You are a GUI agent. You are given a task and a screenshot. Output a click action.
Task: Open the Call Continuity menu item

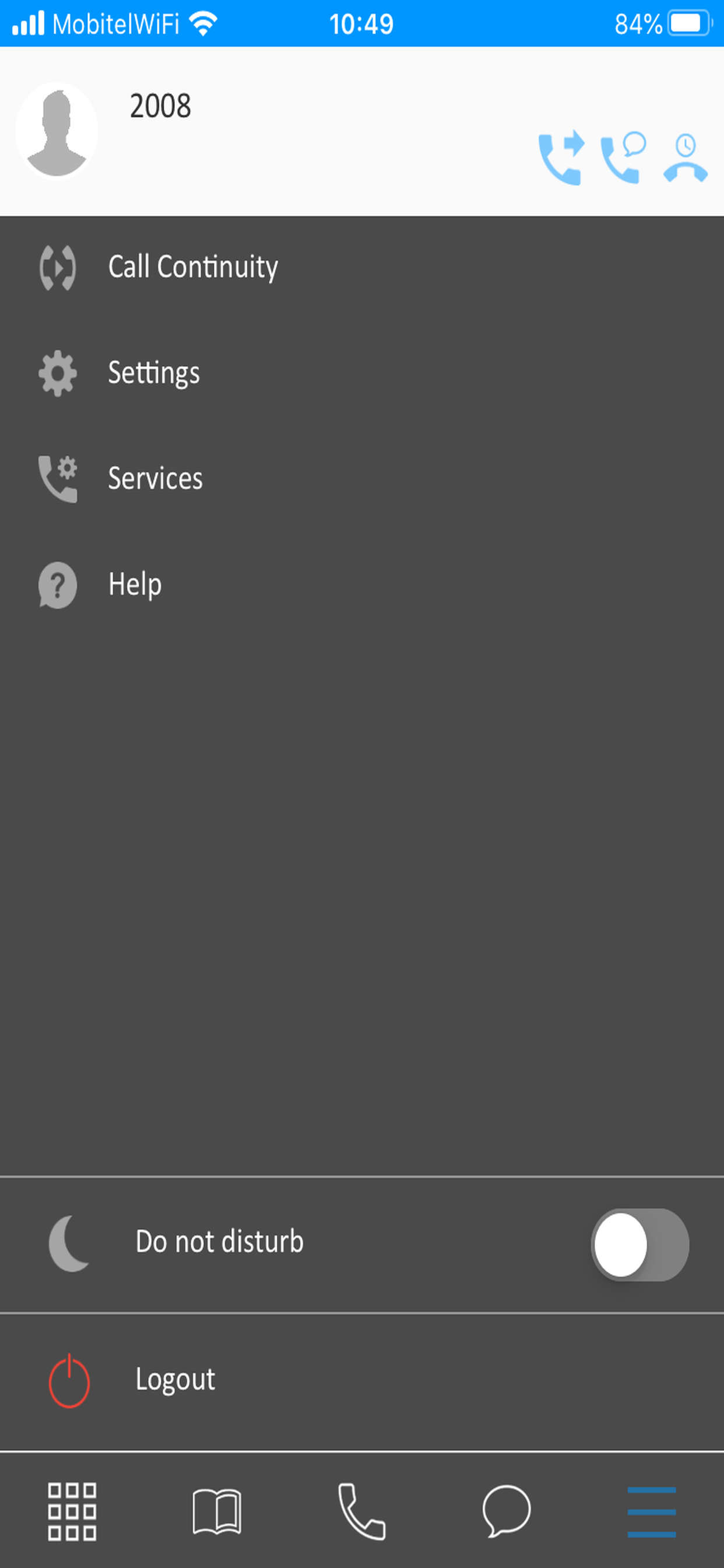[362, 267]
